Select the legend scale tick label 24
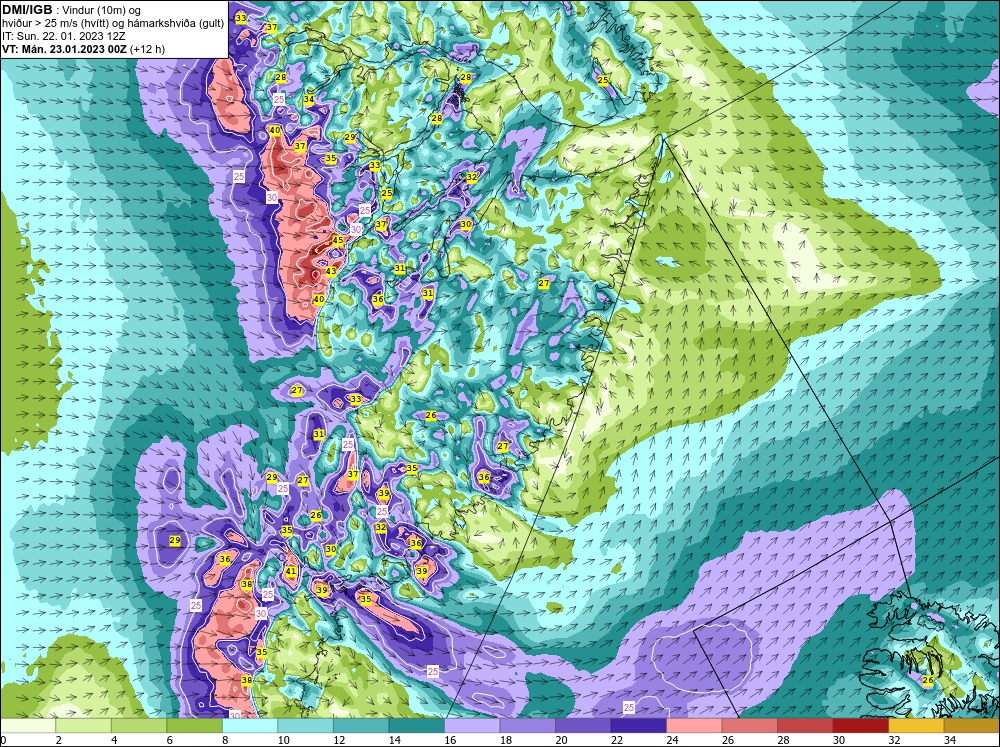 672,740
